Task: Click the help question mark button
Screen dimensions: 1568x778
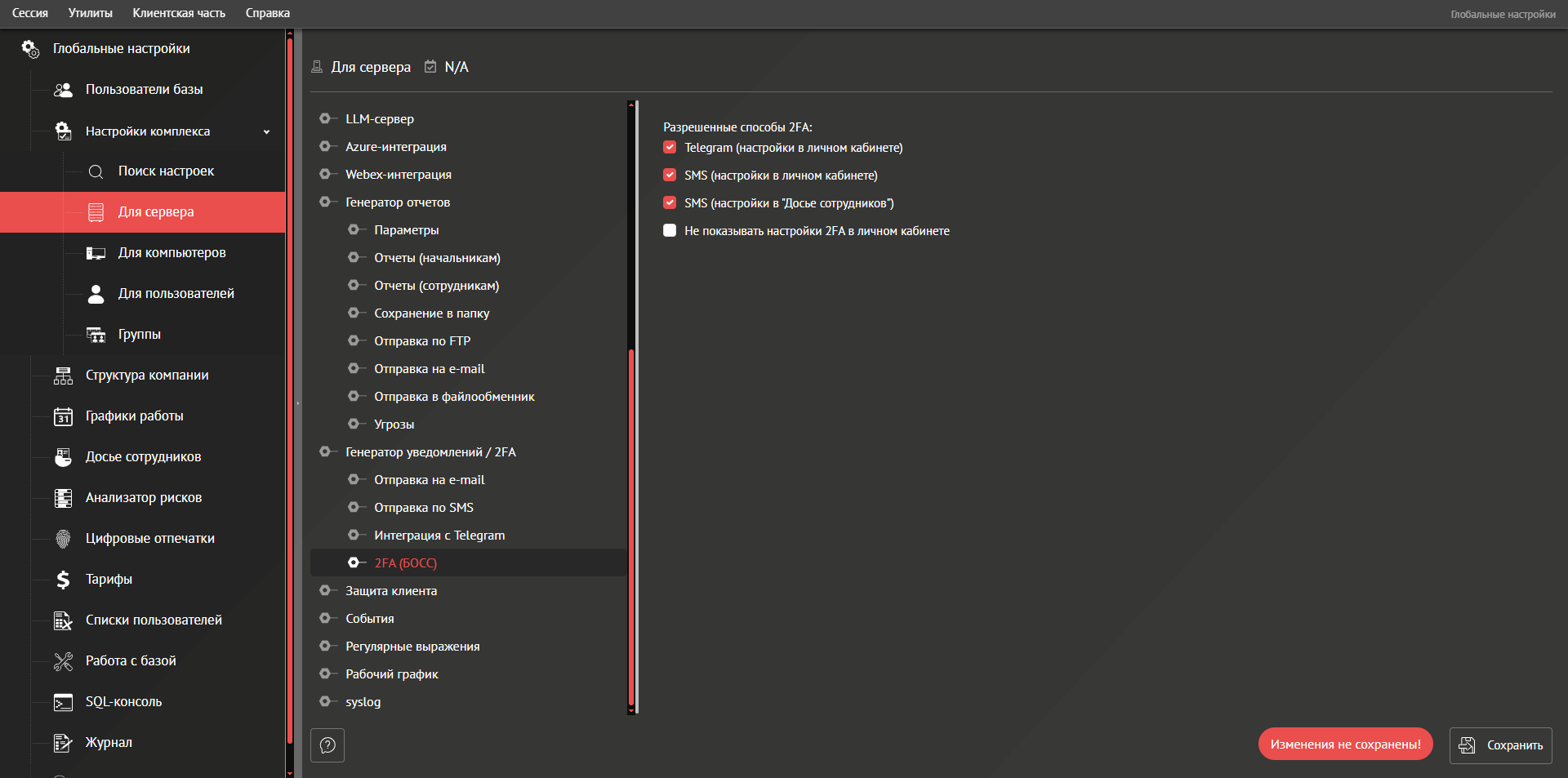Action: (x=327, y=745)
